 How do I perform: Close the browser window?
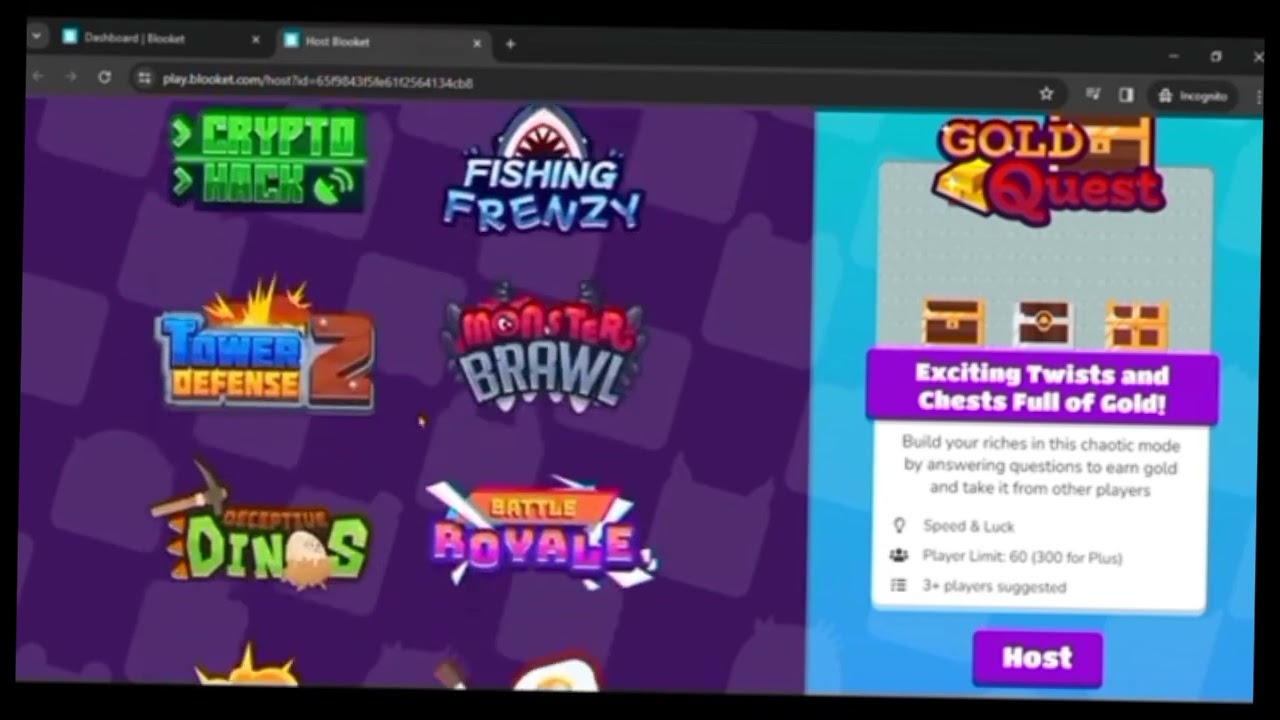pyautogui.click(x=1258, y=58)
